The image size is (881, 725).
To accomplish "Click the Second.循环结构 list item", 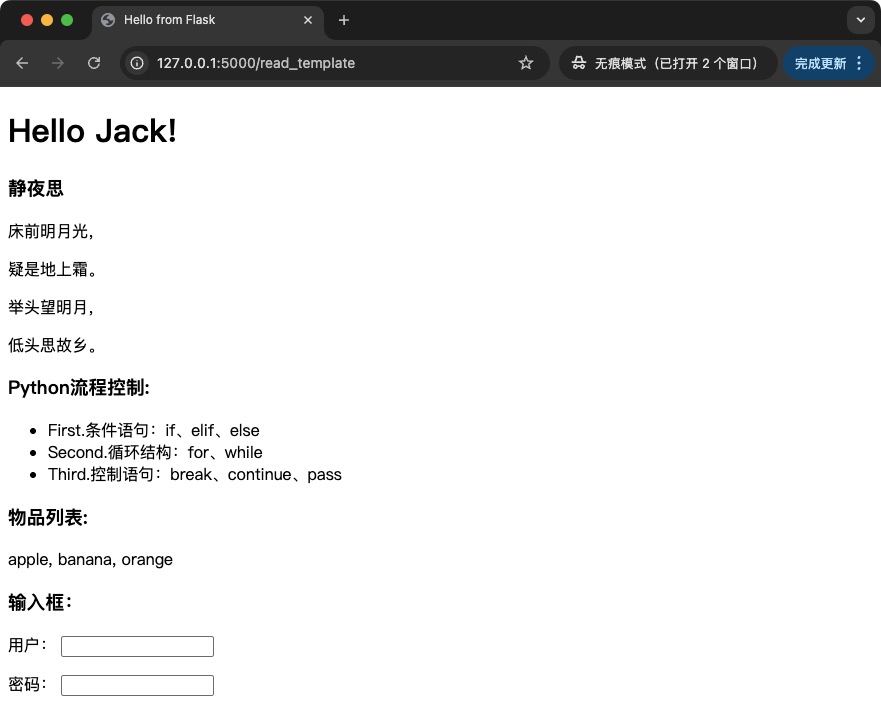I will pyautogui.click(x=155, y=452).
